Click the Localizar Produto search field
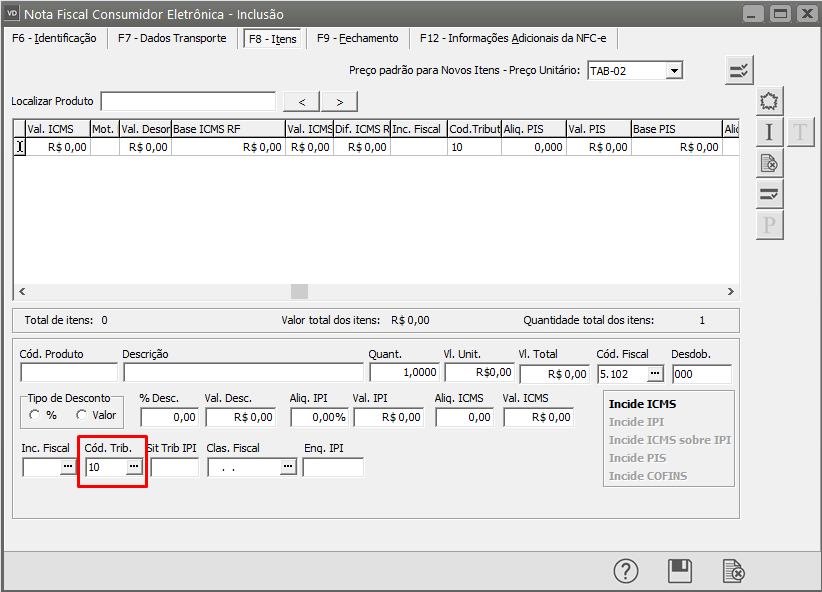The width and height of the screenshot is (822, 592). (x=188, y=101)
